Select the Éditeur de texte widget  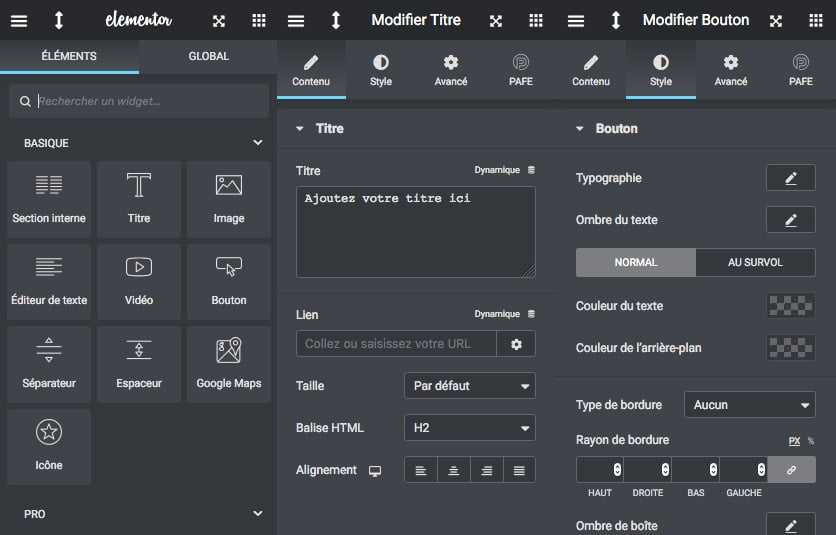[49, 282]
